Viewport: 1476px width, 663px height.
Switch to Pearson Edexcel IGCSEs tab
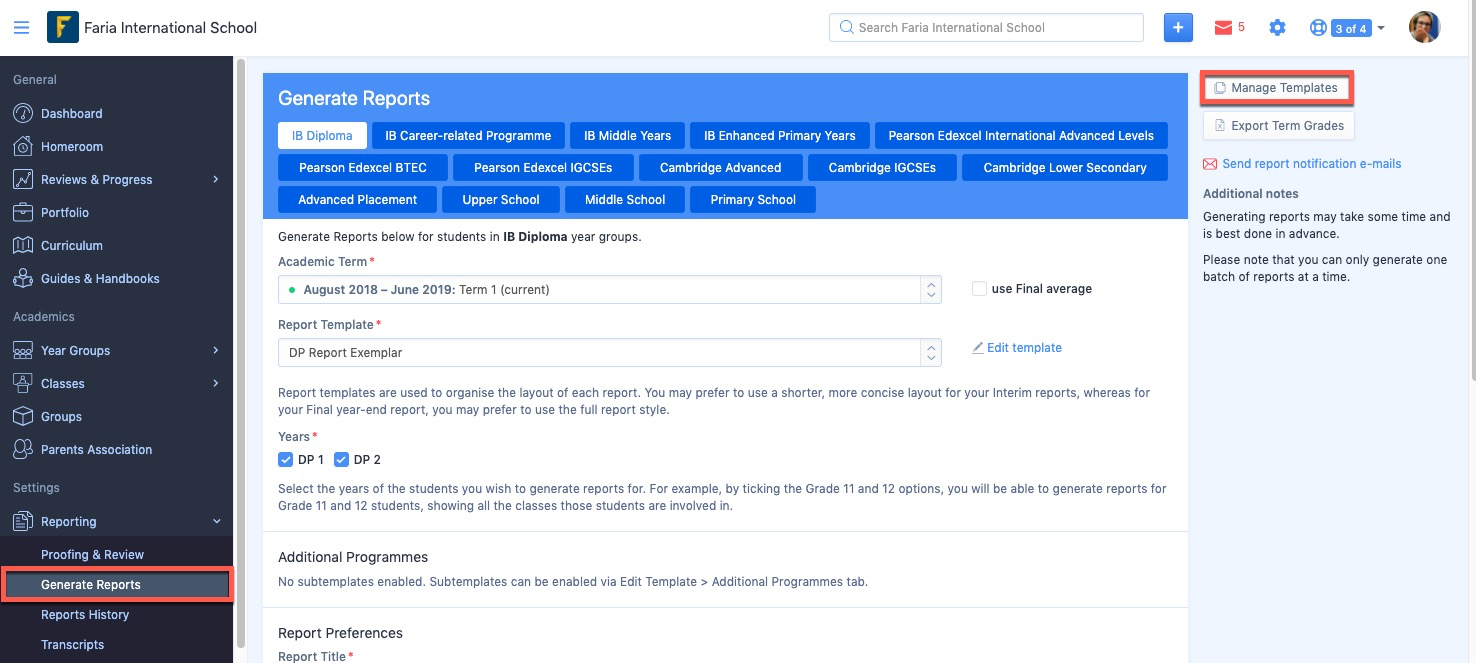point(543,168)
